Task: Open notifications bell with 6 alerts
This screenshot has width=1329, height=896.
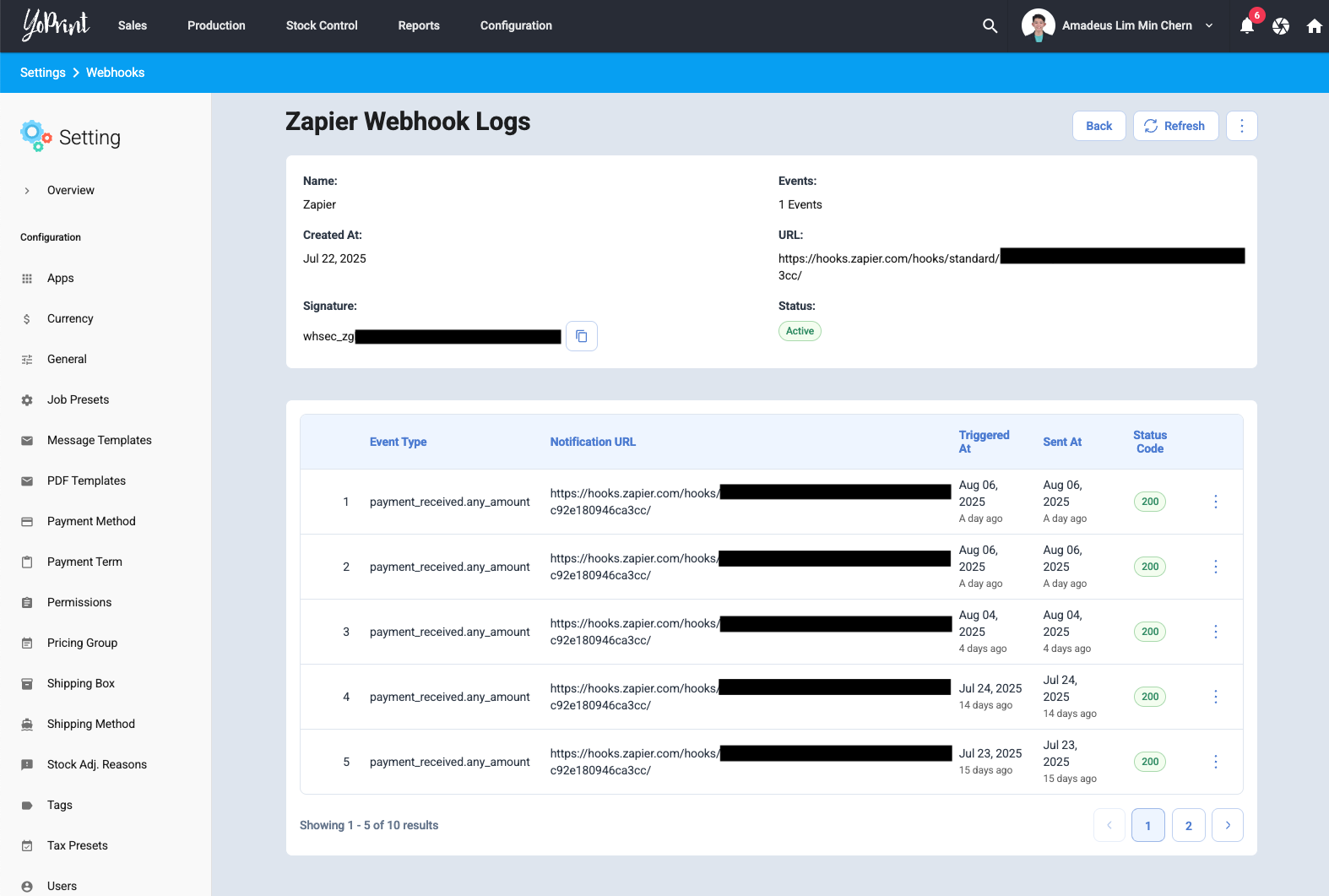Action: click(x=1246, y=26)
